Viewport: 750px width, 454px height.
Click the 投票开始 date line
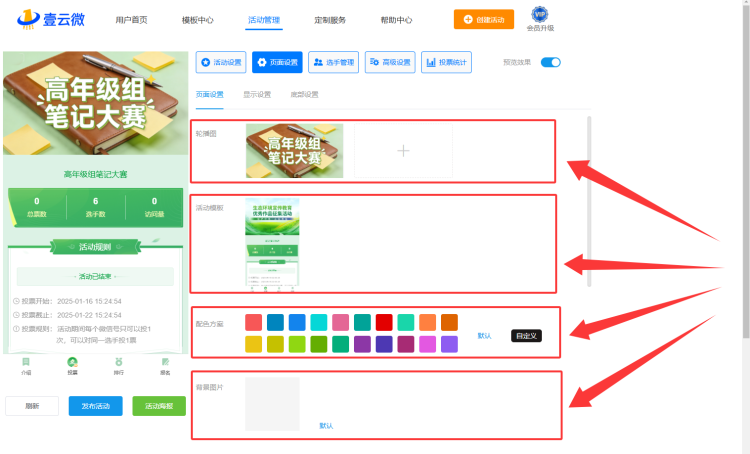click(x=67, y=301)
